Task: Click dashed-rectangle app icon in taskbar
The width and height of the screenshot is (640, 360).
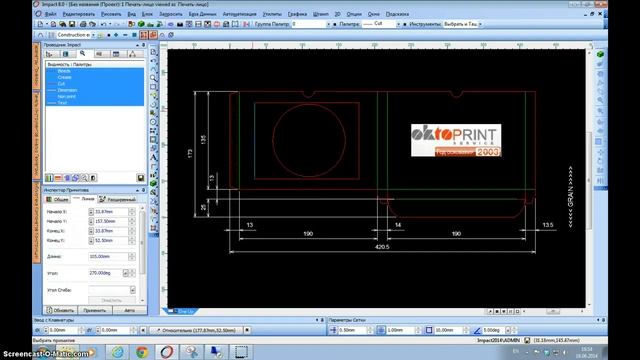Action: point(241,351)
